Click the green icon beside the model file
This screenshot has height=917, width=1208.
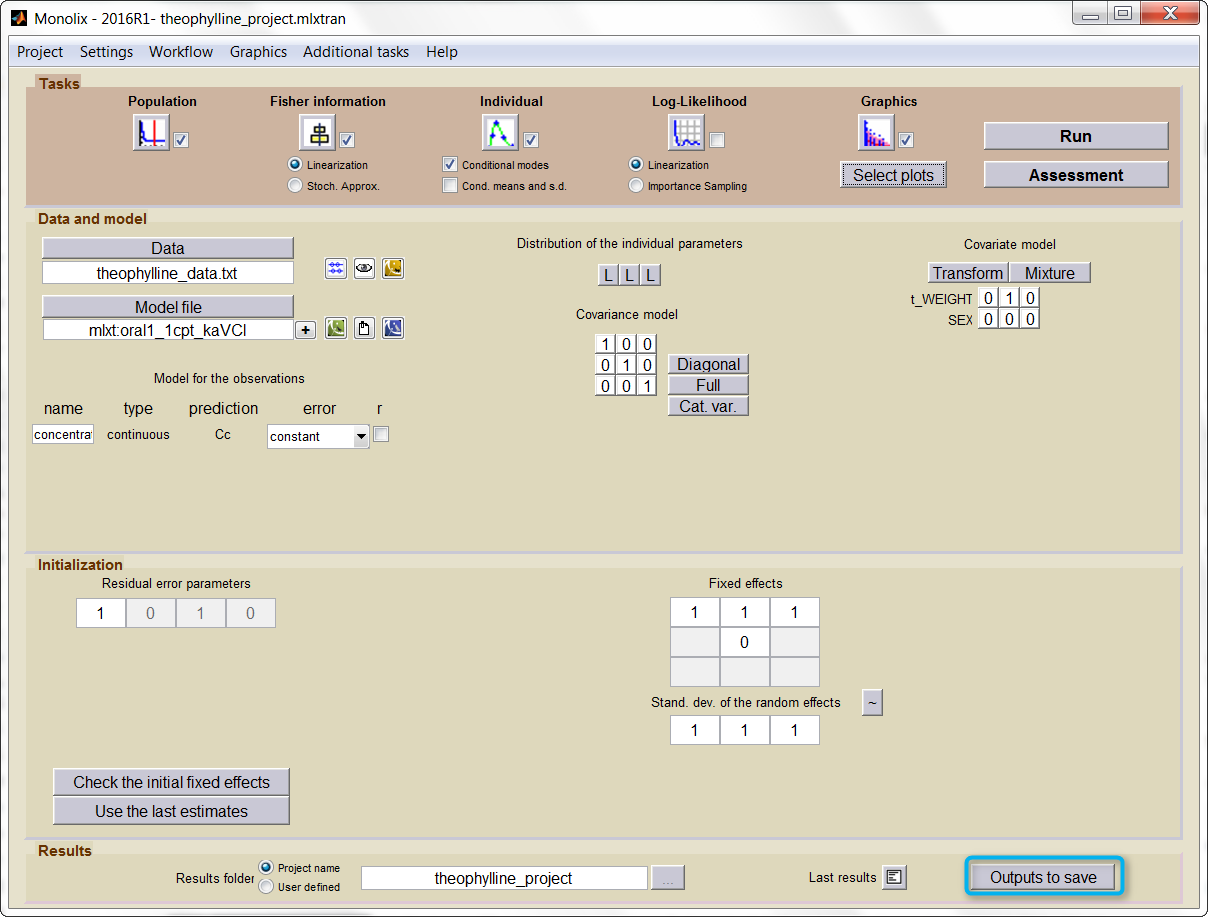[x=336, y=328]
